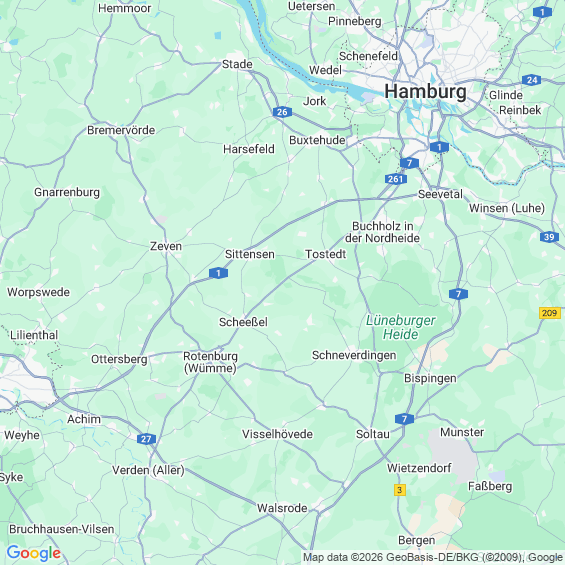Click the Walsrode town label
The width and height of the screenshot is (565, 565).
(282, 508)
